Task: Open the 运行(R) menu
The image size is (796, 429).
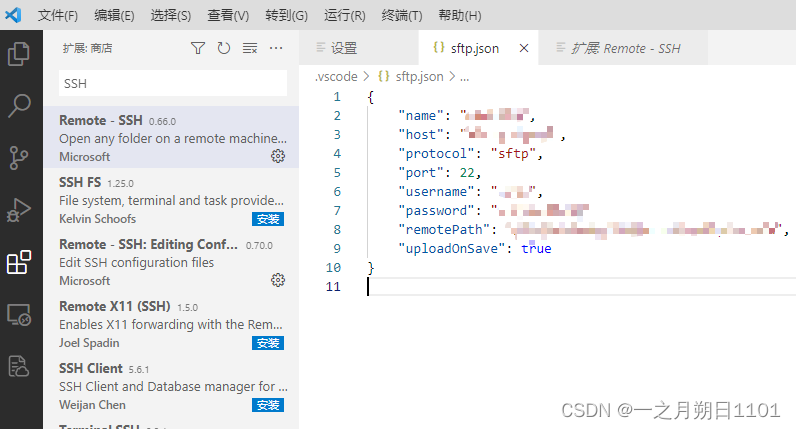Action: [x=345, y=15]
